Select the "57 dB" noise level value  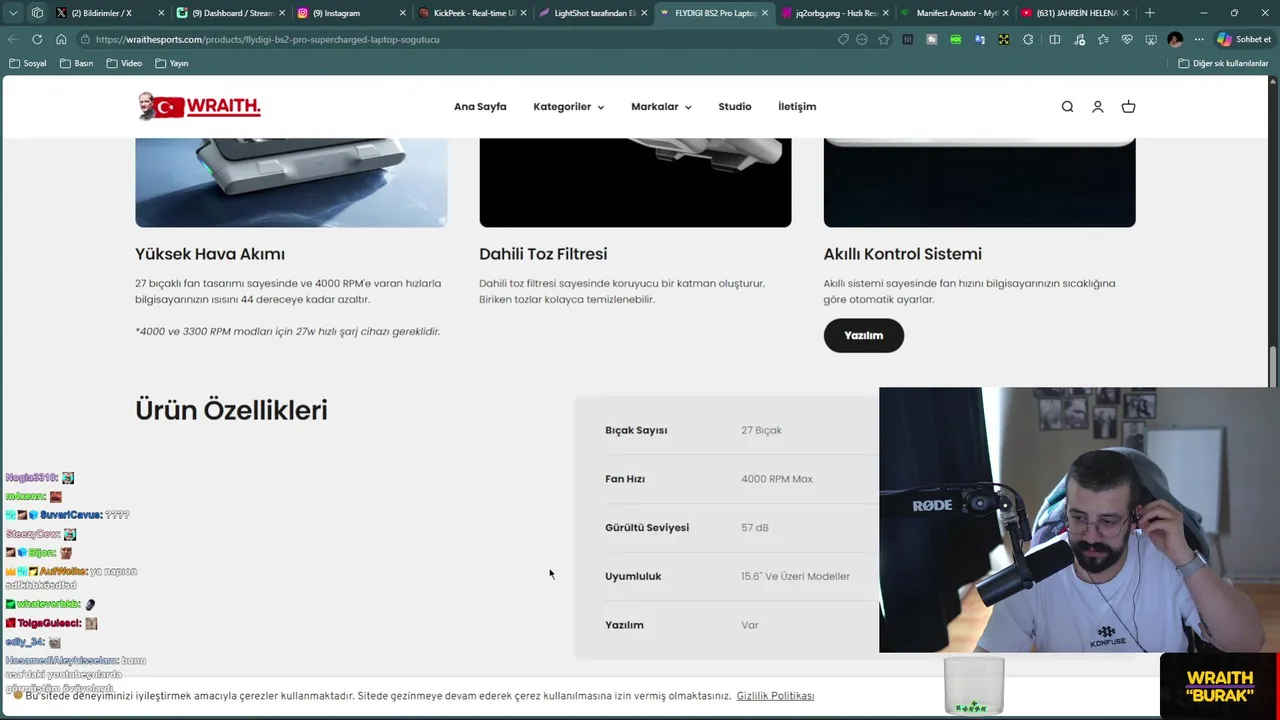coord(755,528)
